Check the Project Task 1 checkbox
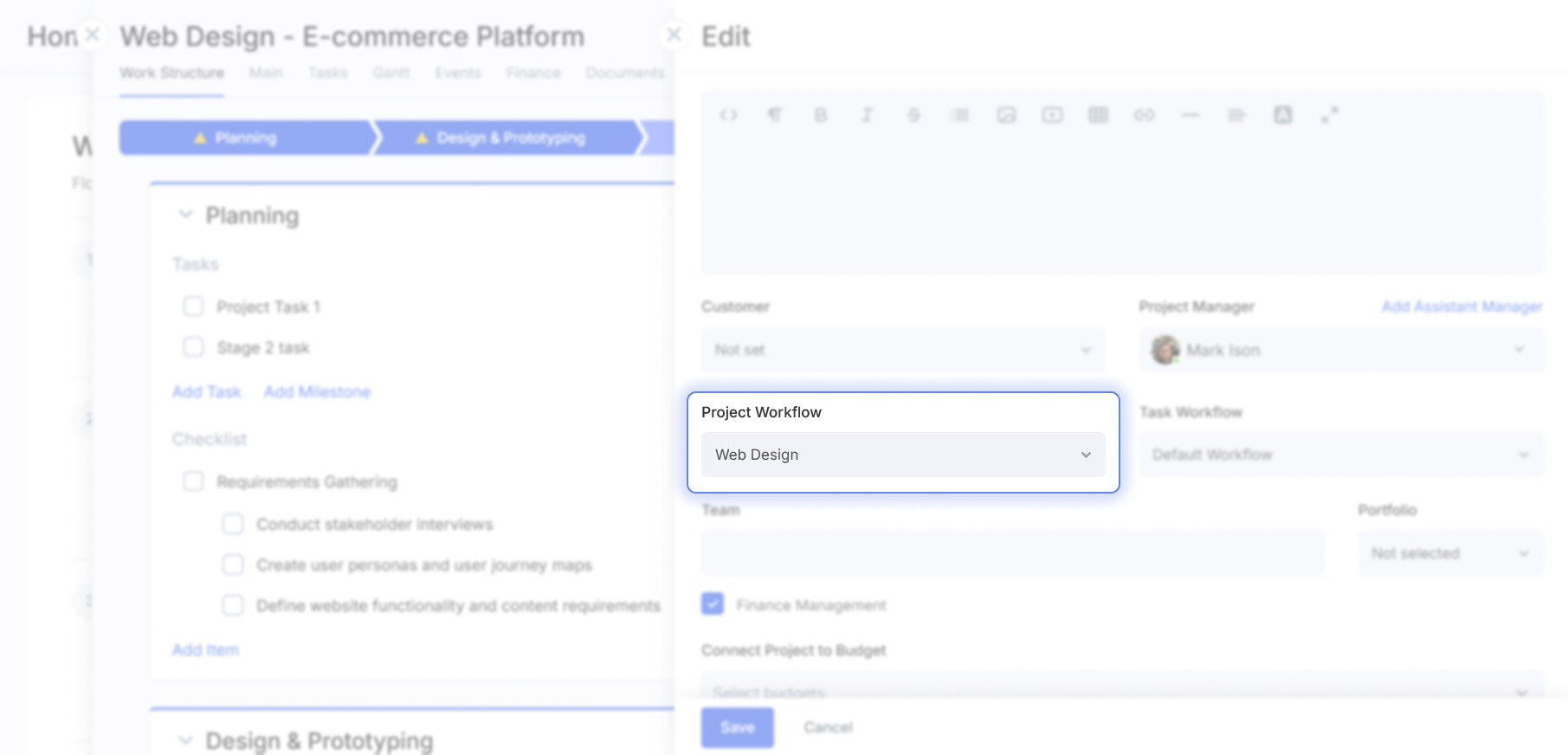This screenshot has width=1568, height=755. pos(193,307)
